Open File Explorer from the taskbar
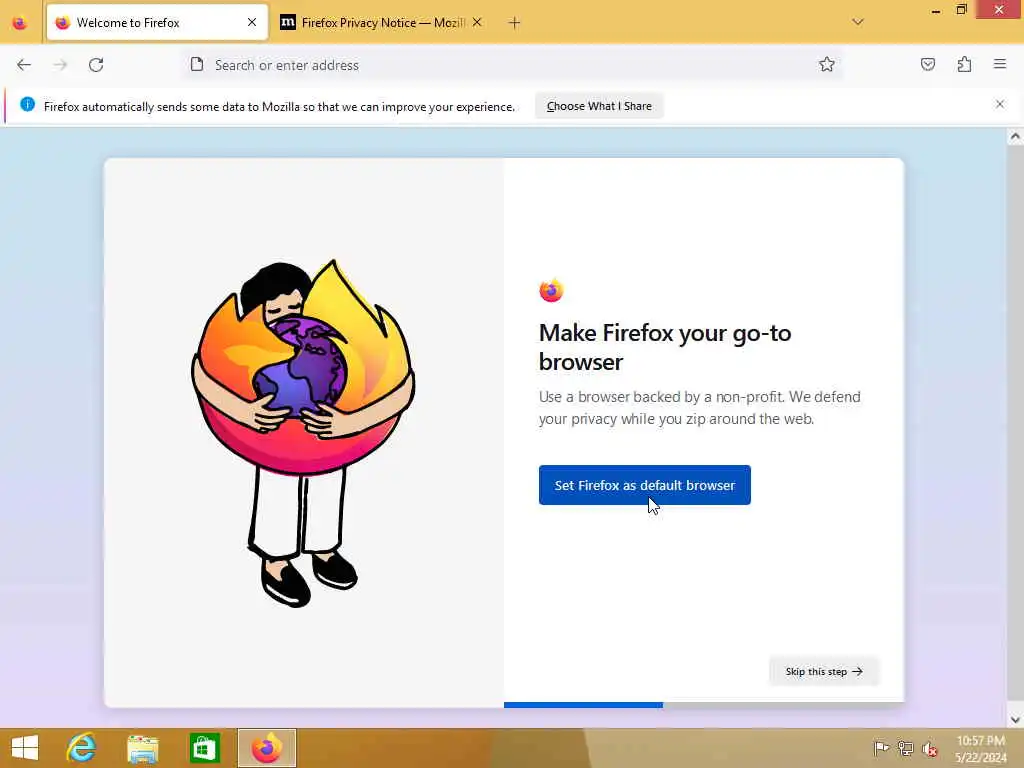 142,748
